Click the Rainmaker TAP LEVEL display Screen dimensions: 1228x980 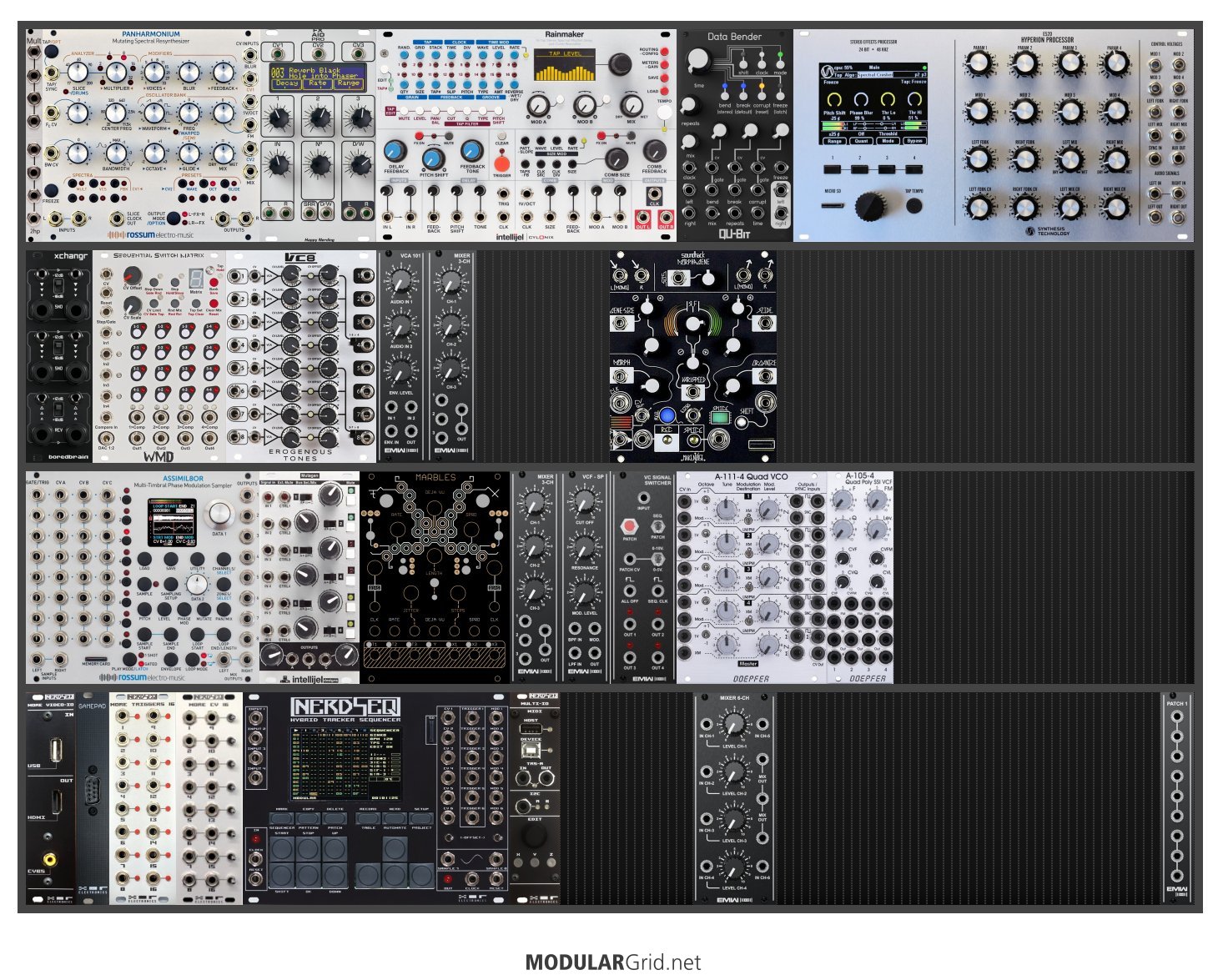coord(565,65)
